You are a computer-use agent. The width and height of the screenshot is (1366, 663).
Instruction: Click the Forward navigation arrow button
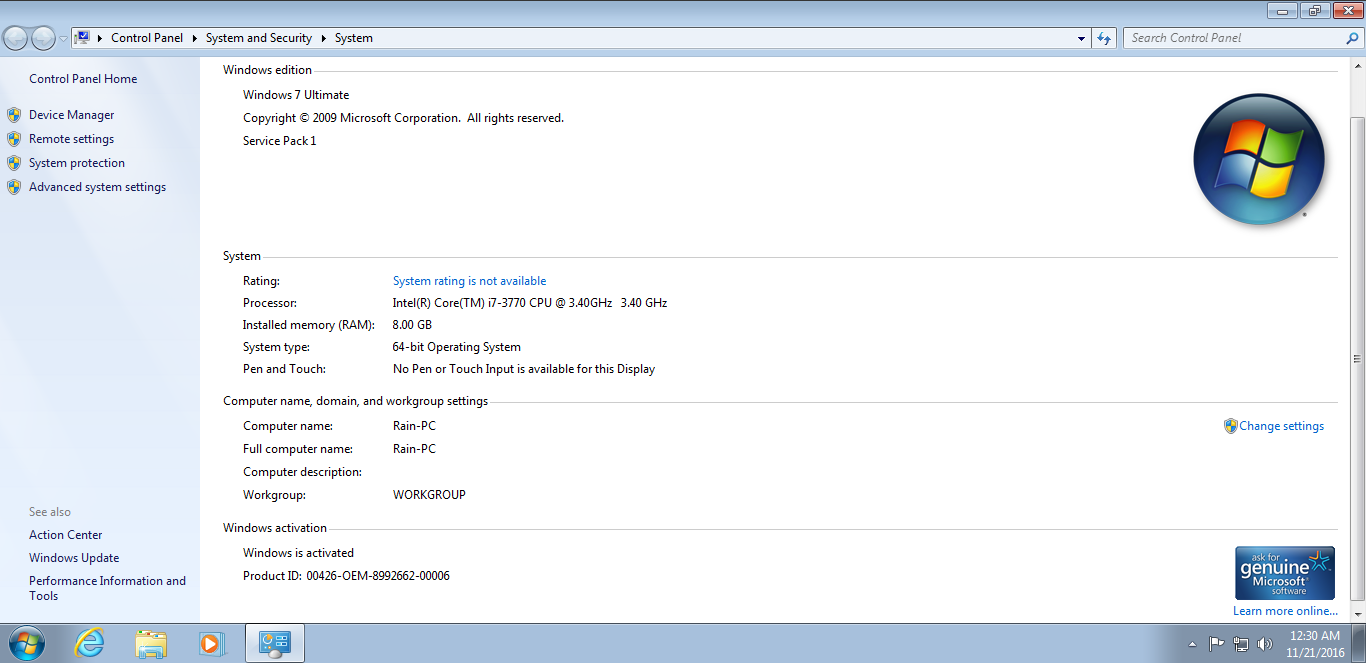[x=43, y=38]
